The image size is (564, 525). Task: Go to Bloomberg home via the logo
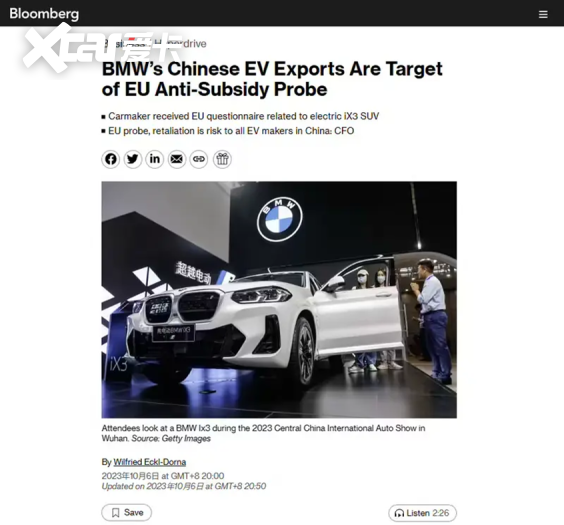44,14
